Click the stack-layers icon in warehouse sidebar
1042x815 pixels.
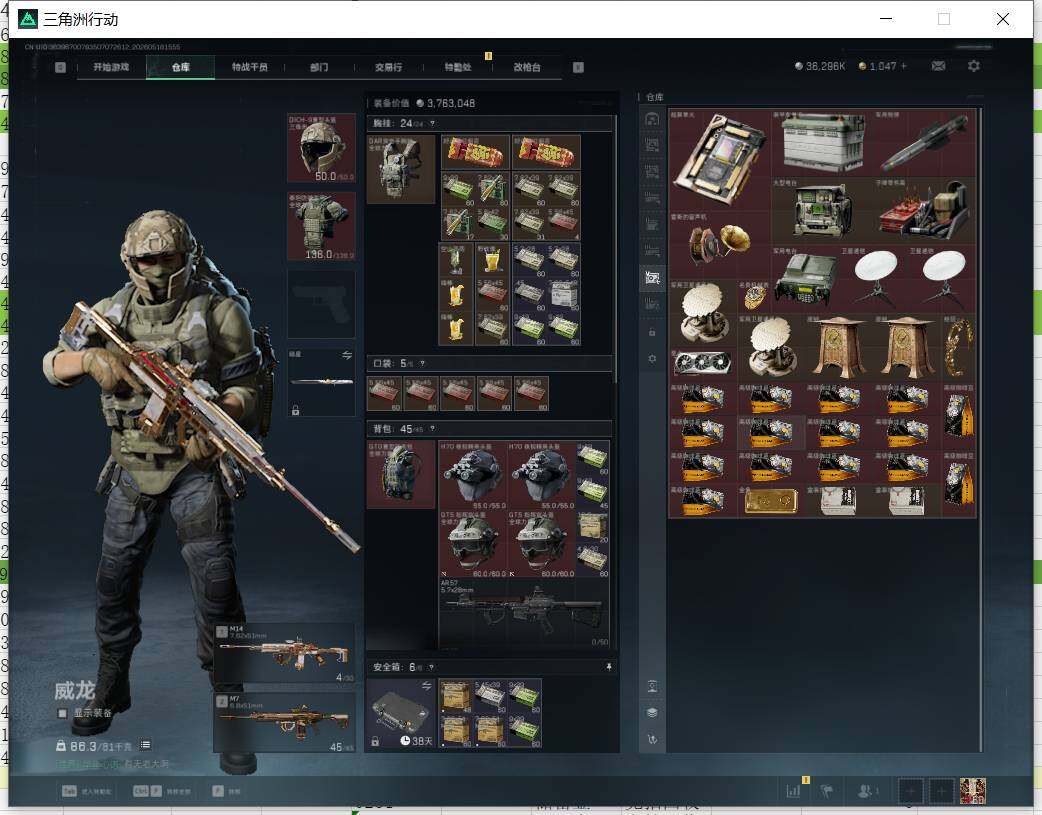coord(652,713)
